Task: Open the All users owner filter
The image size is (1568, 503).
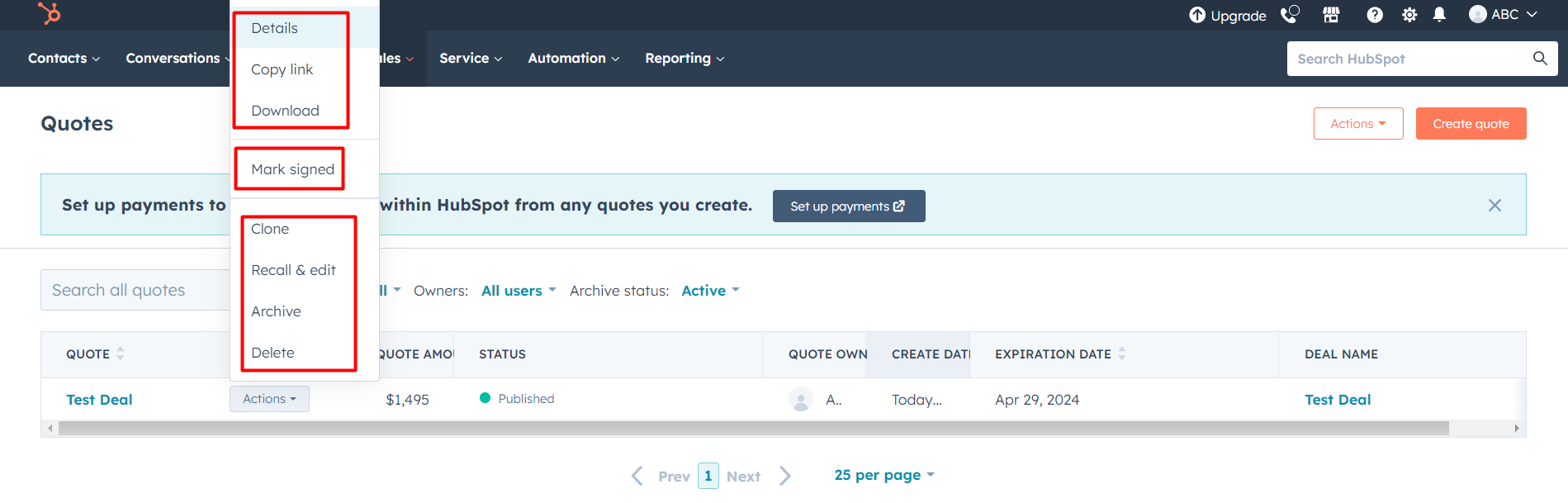Action: [519, 291]
